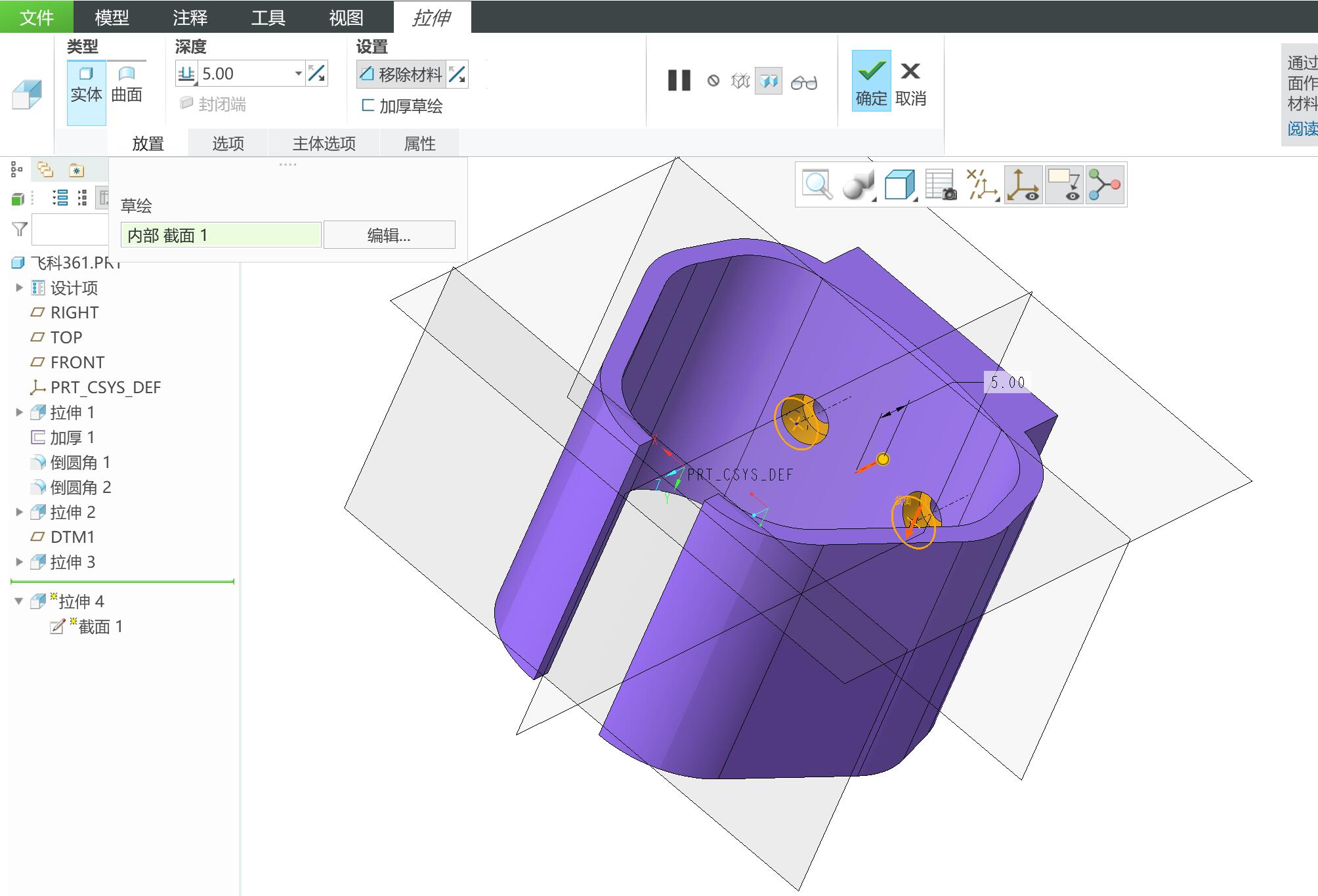Pause the extrude feature tool
This screenshot has width=1318, height=896.
coord(679,81)
